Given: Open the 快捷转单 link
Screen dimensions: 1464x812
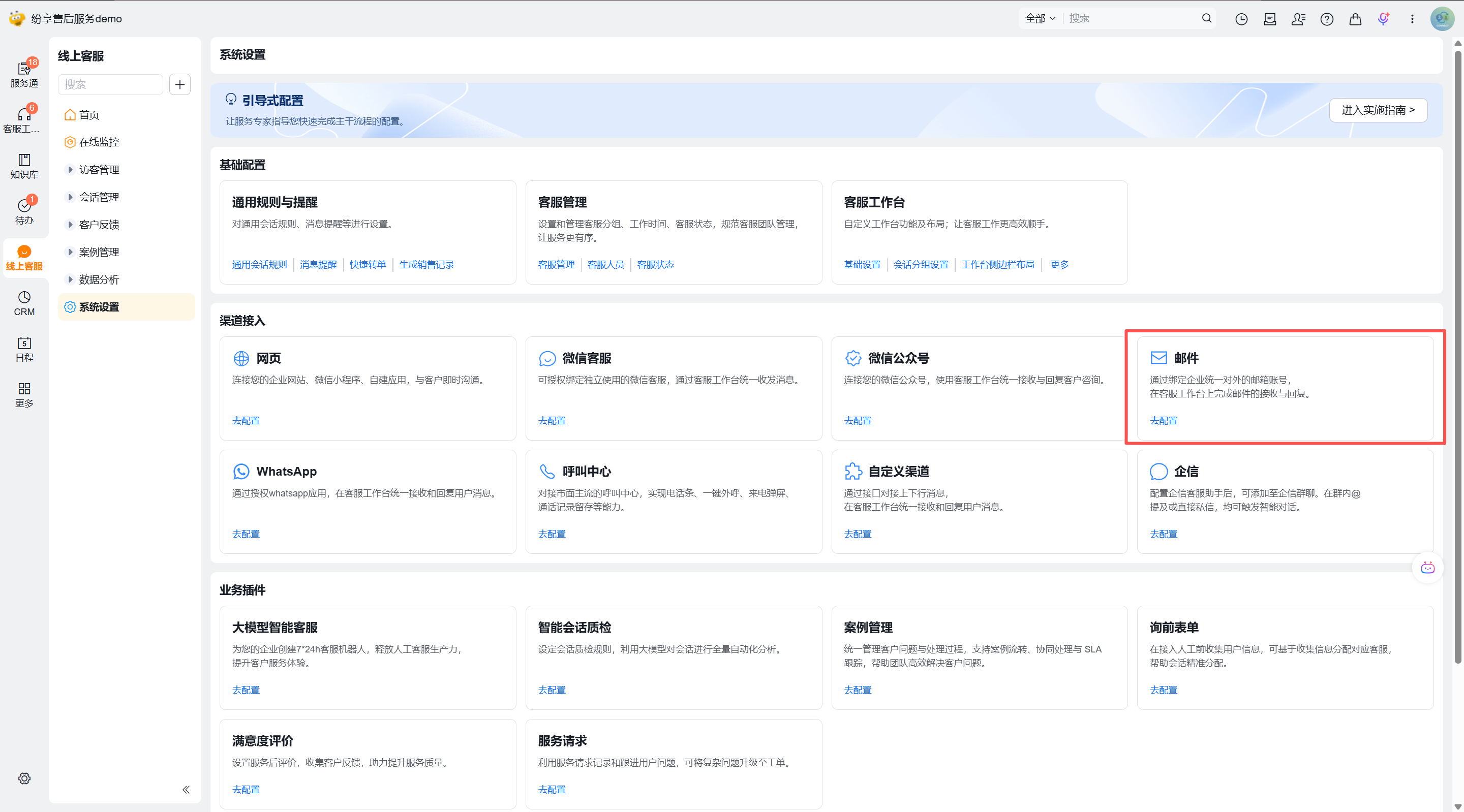Looking at the screenshot, I should [x=367, y=264].
